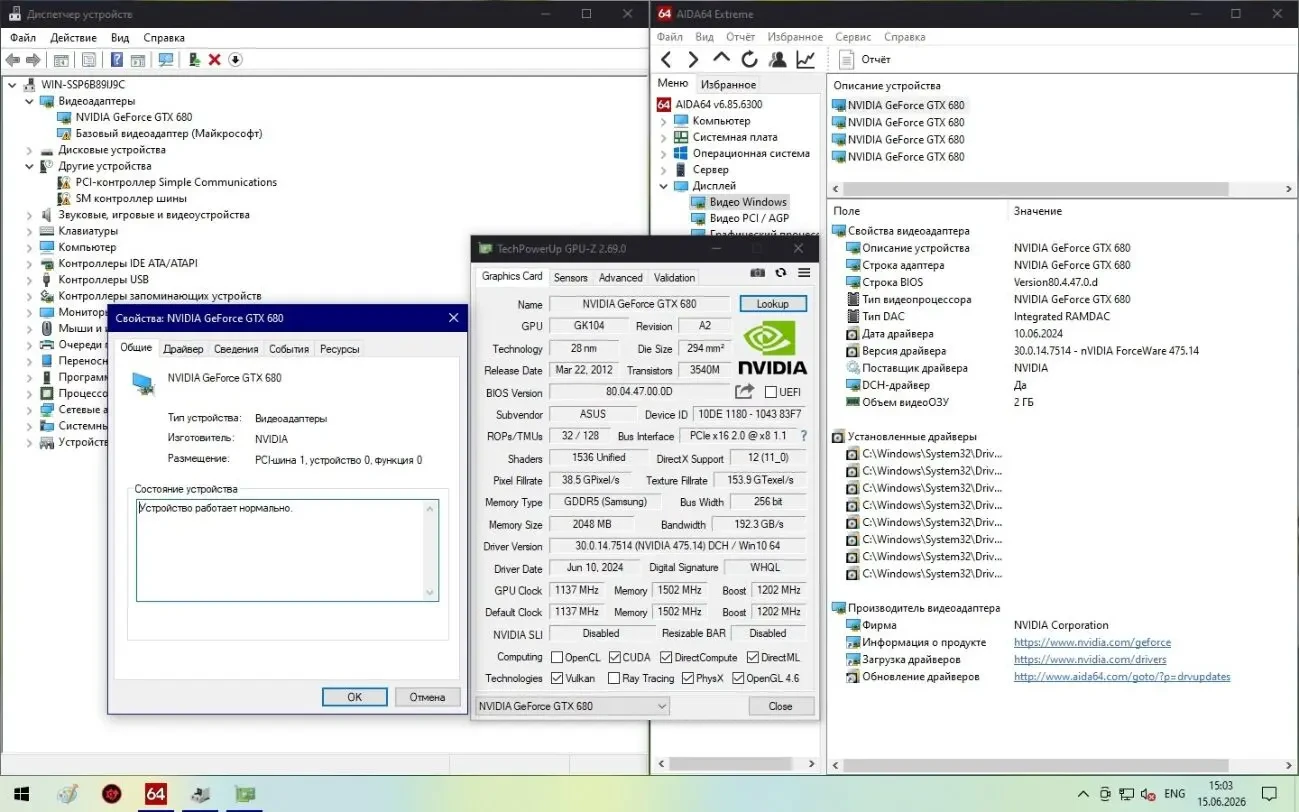Toggle the UEFI checkbox

coord(771,392)
